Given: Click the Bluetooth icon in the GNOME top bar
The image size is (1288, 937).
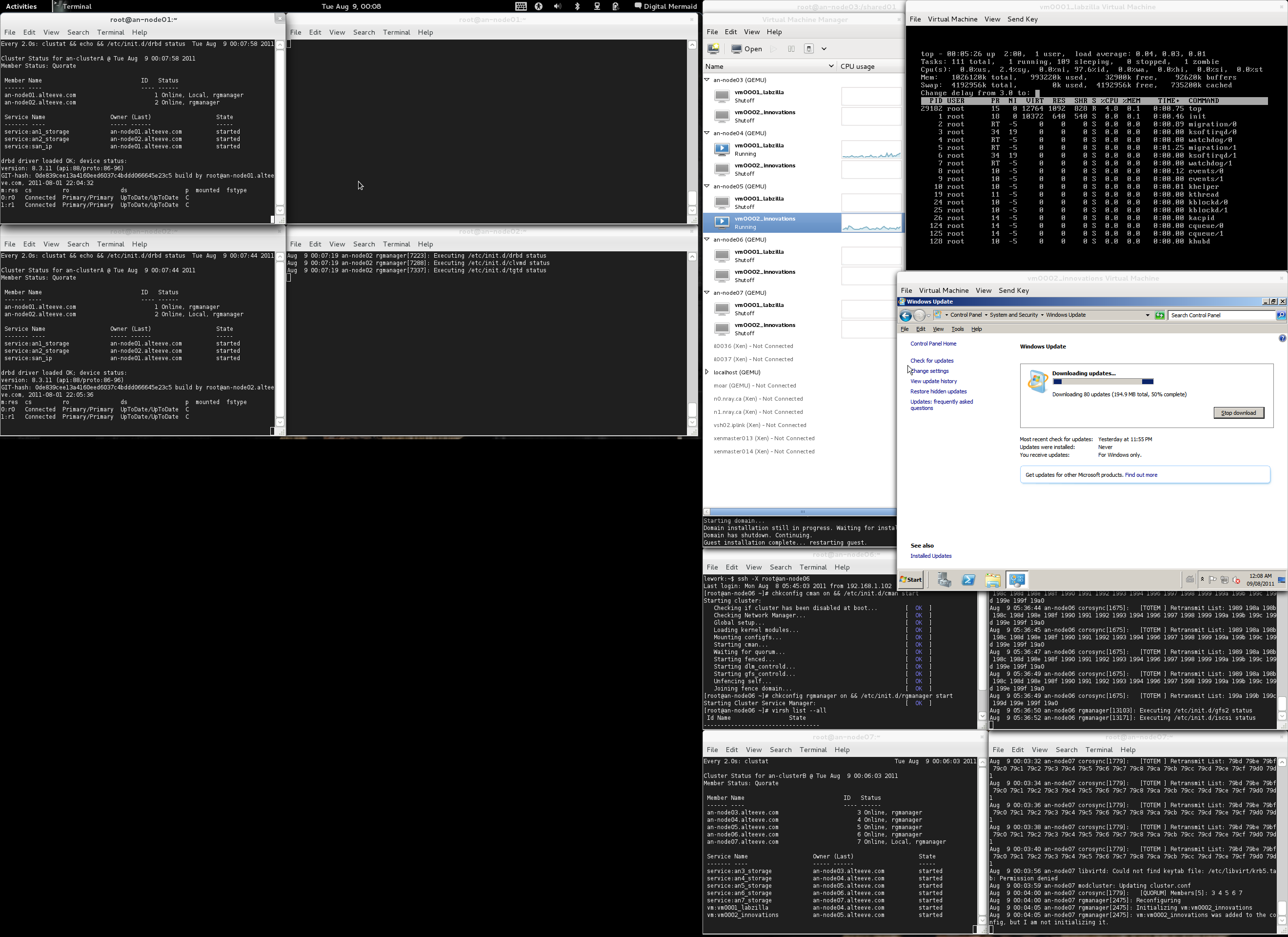Looking at the screenshot, I should (577, 6).
